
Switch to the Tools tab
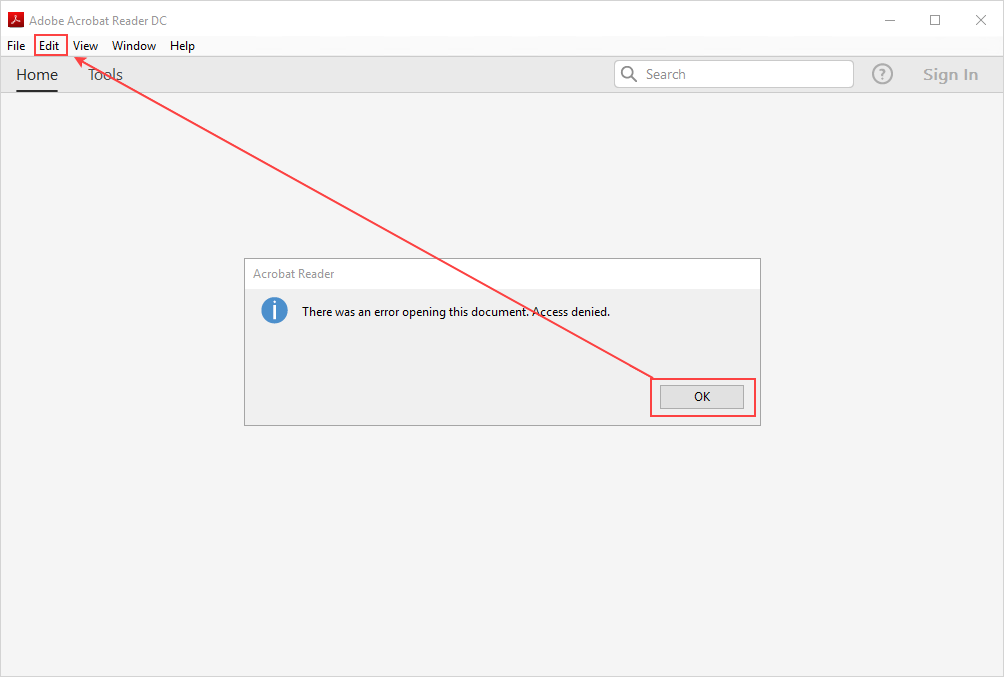coord(105,75)
